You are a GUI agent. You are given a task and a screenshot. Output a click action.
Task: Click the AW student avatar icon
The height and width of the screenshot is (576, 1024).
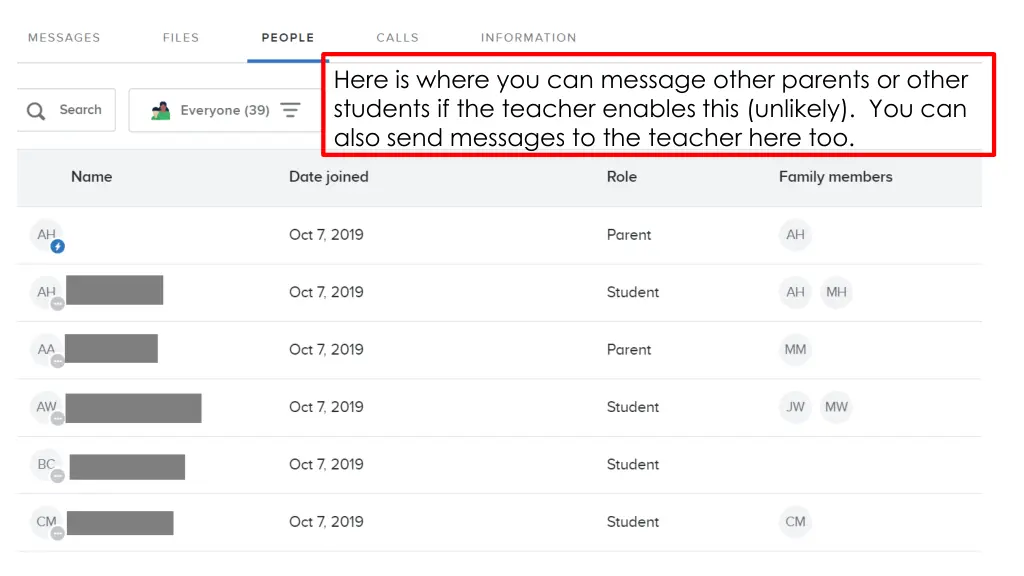[x=46, y=407]
